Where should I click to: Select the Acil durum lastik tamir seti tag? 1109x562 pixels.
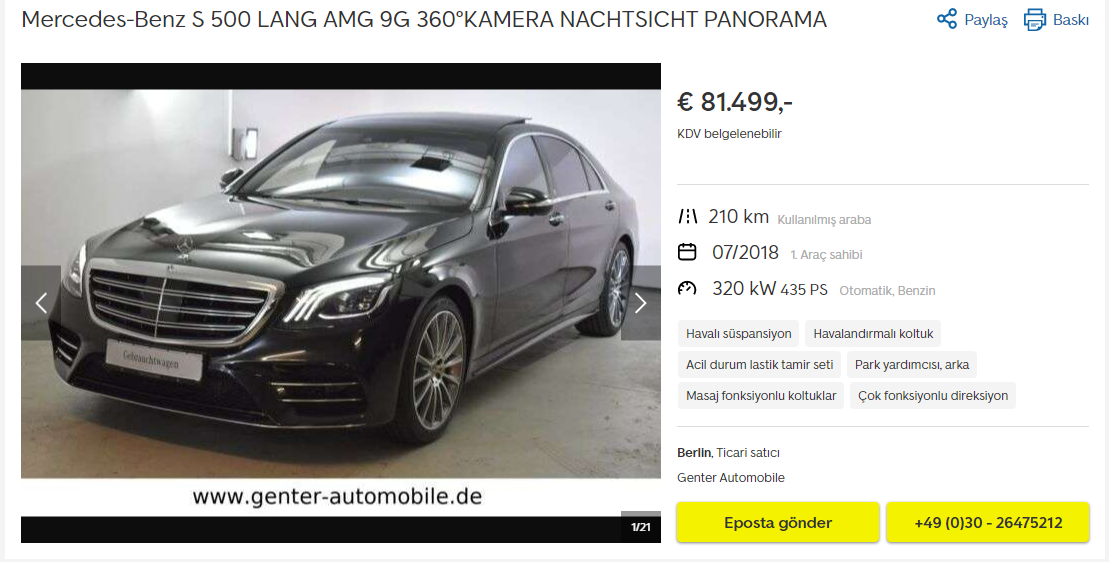[x=759, y=365]
